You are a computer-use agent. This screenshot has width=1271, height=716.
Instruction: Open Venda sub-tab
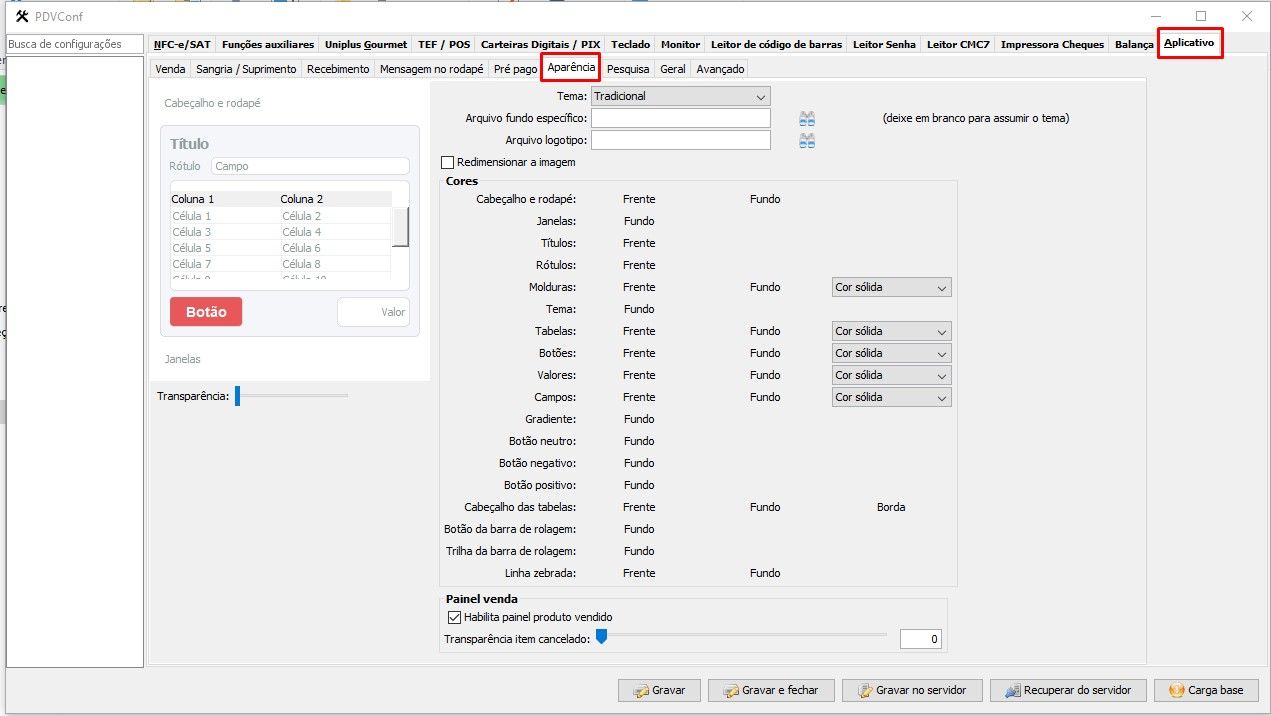[170, 69]
